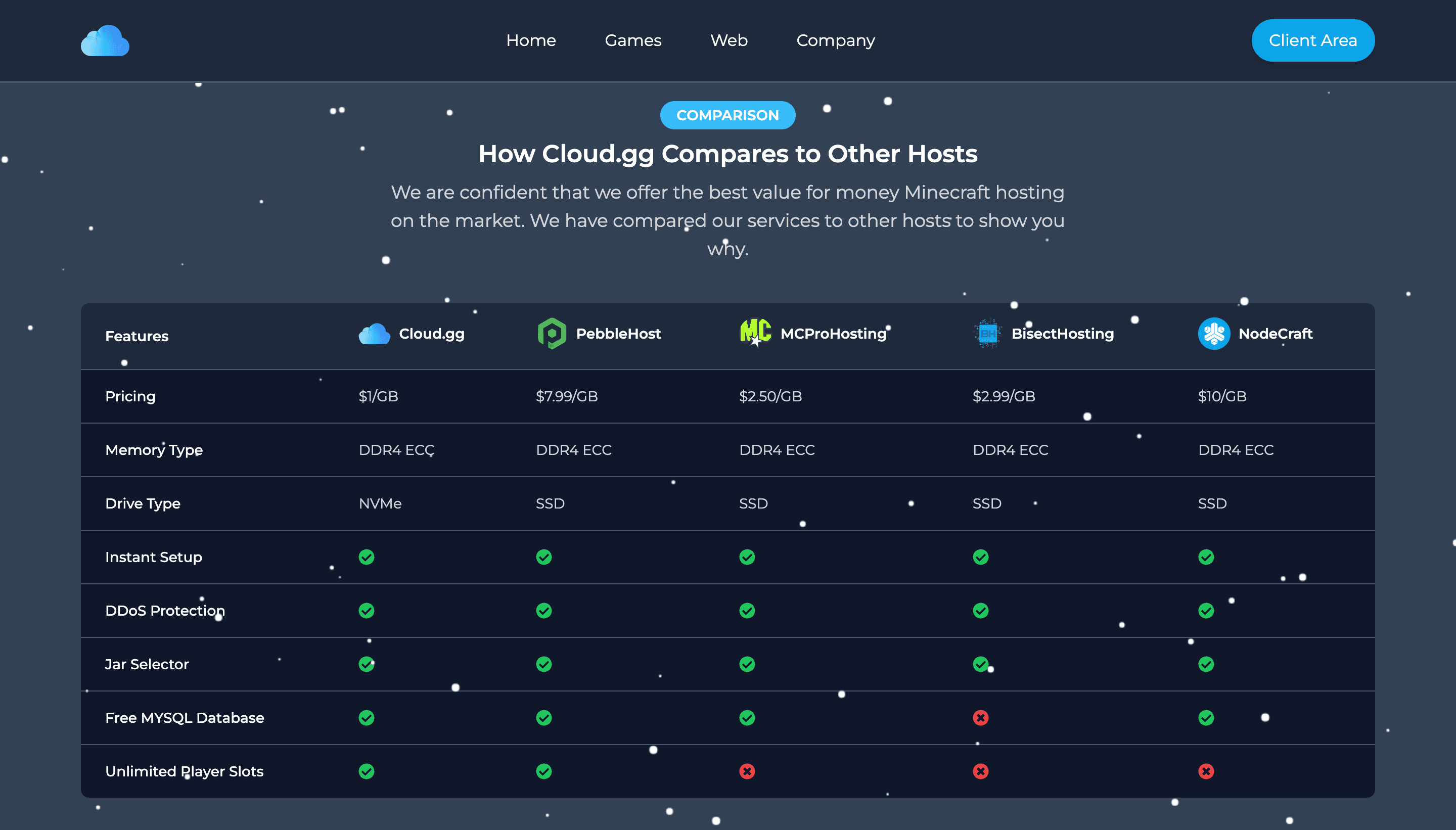The height and width of the screenshot is (830, 1456).
Task: Click Cloud.gg DDoS Protection checkmark
Action: (367, 611)
